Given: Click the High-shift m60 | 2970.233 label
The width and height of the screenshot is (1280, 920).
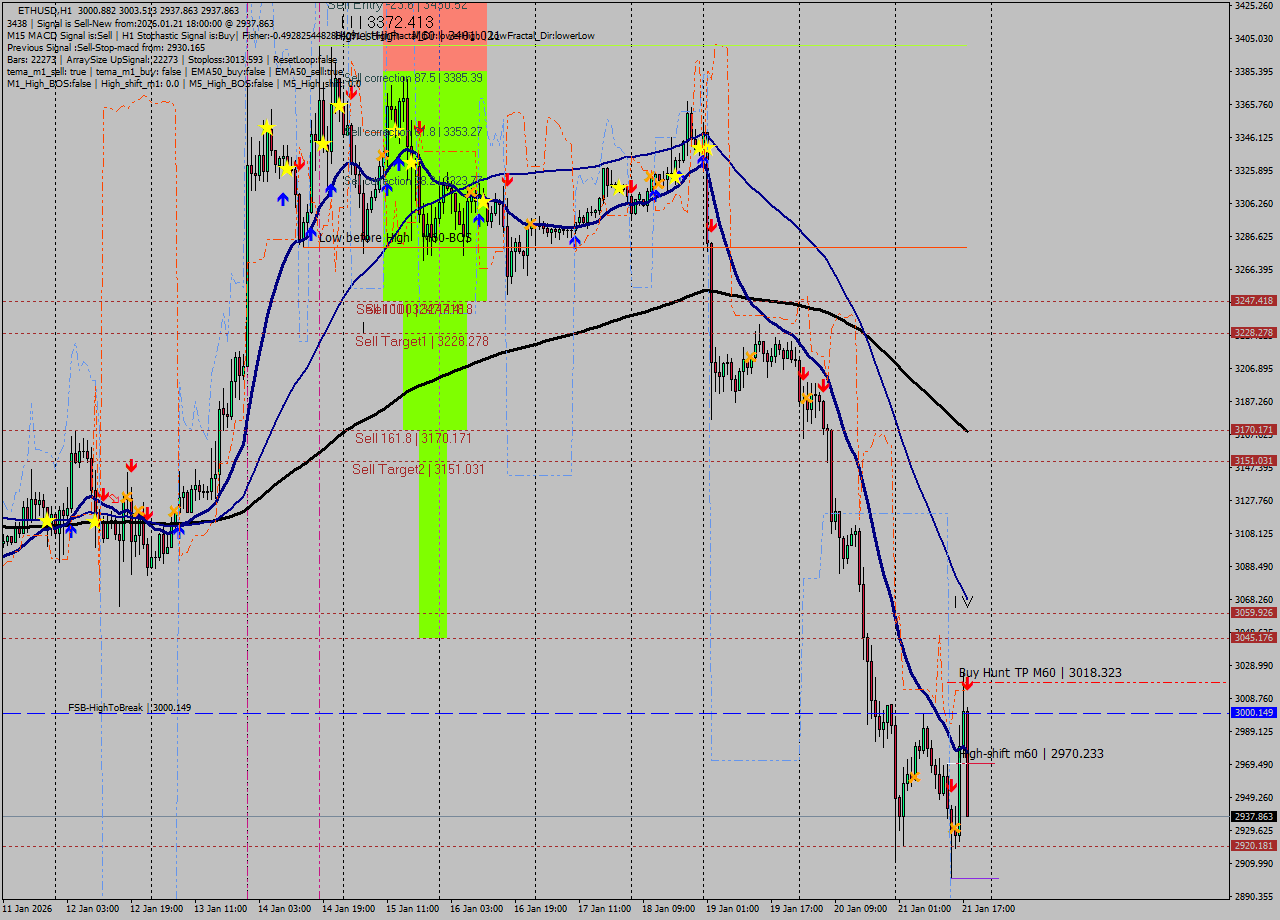Looking at the screenshot, I should [1032, 754].
